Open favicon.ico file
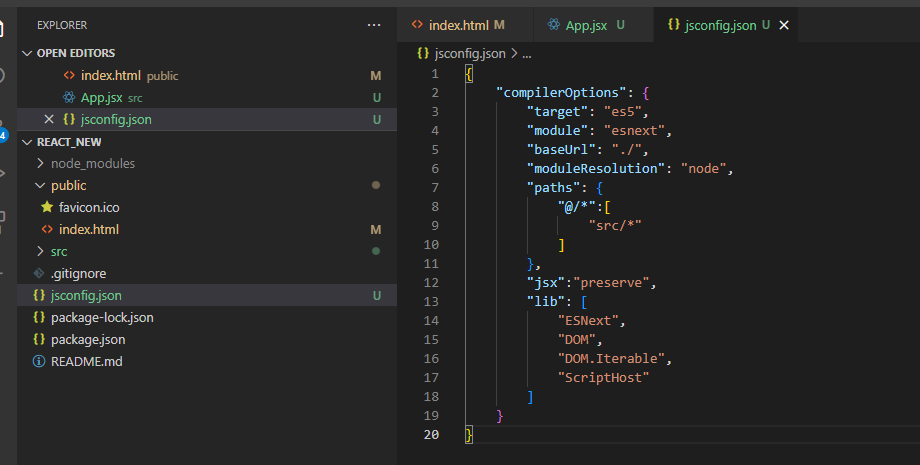920x465 pixels. (207, 208)
